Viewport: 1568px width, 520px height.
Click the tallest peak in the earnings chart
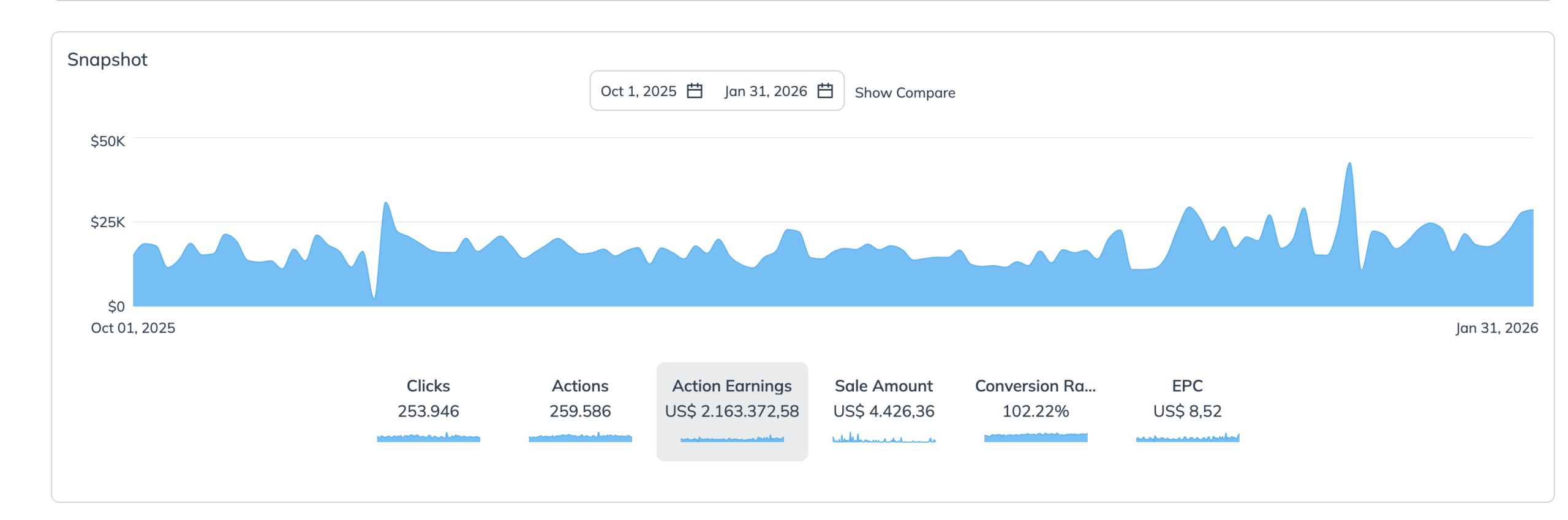click(x=1349, y=165)
